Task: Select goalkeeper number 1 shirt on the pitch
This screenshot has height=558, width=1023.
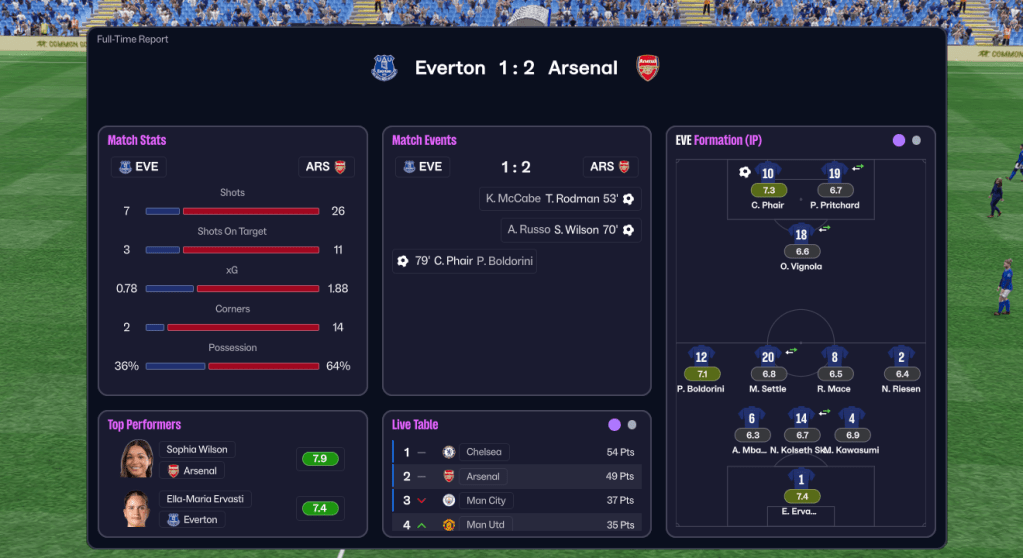Action: point(801,480)
